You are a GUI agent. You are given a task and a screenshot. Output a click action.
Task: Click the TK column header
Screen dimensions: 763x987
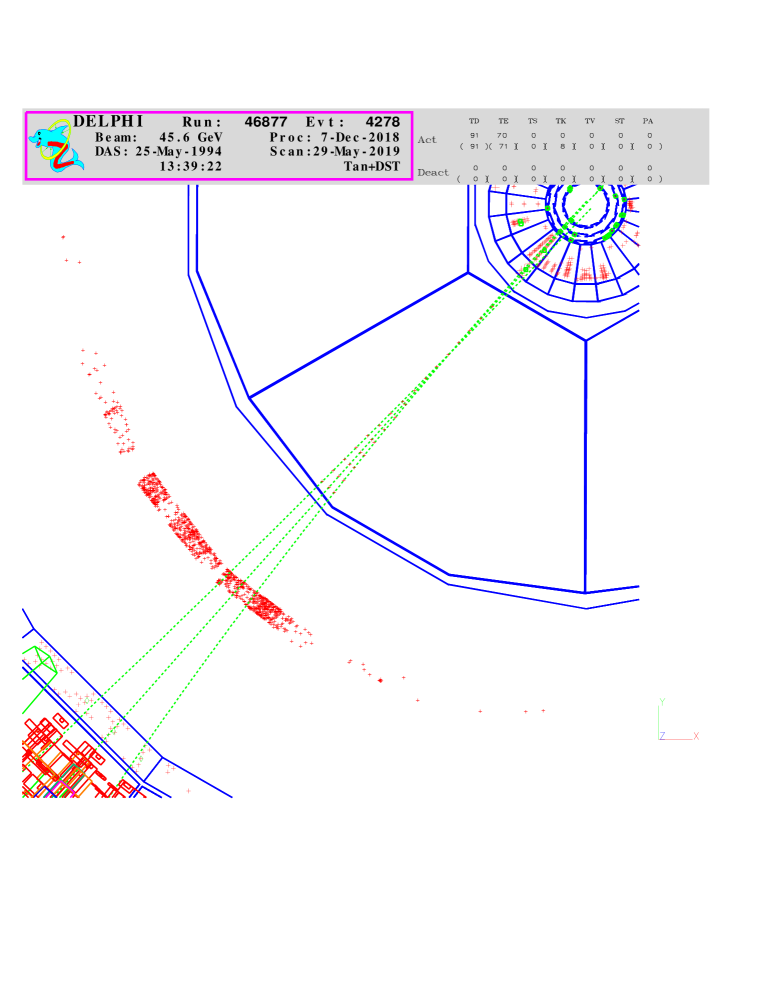tap(561, 121)
